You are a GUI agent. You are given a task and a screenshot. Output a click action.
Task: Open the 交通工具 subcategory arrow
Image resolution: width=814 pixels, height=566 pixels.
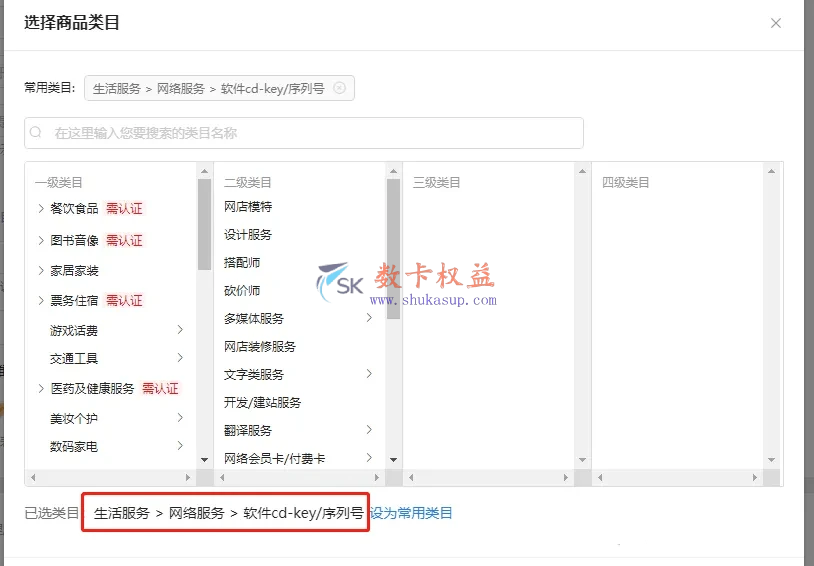pyautogui.click(x=180, y=358)
